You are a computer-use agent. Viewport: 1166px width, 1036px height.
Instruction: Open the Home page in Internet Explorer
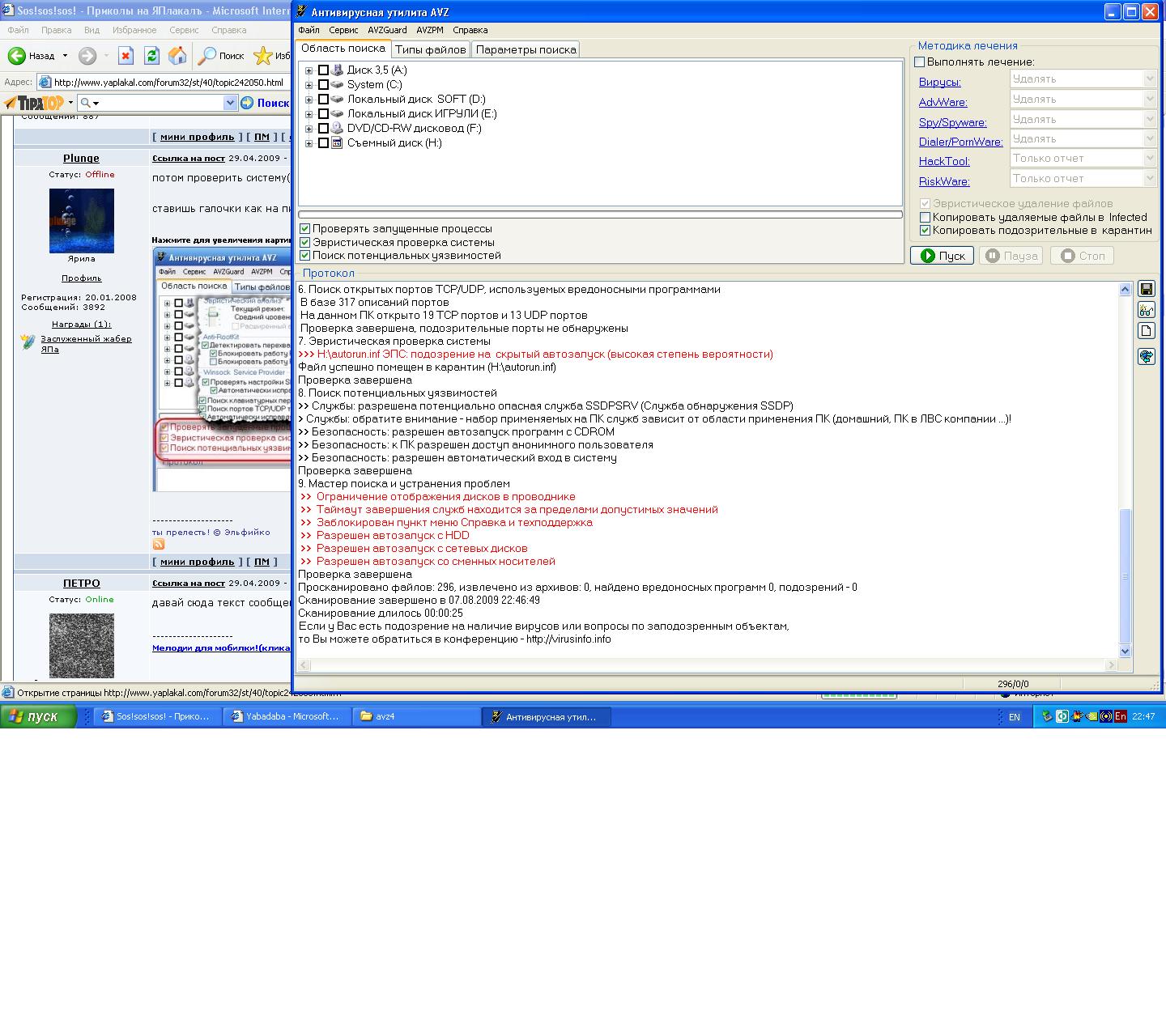tap(177, 56)
